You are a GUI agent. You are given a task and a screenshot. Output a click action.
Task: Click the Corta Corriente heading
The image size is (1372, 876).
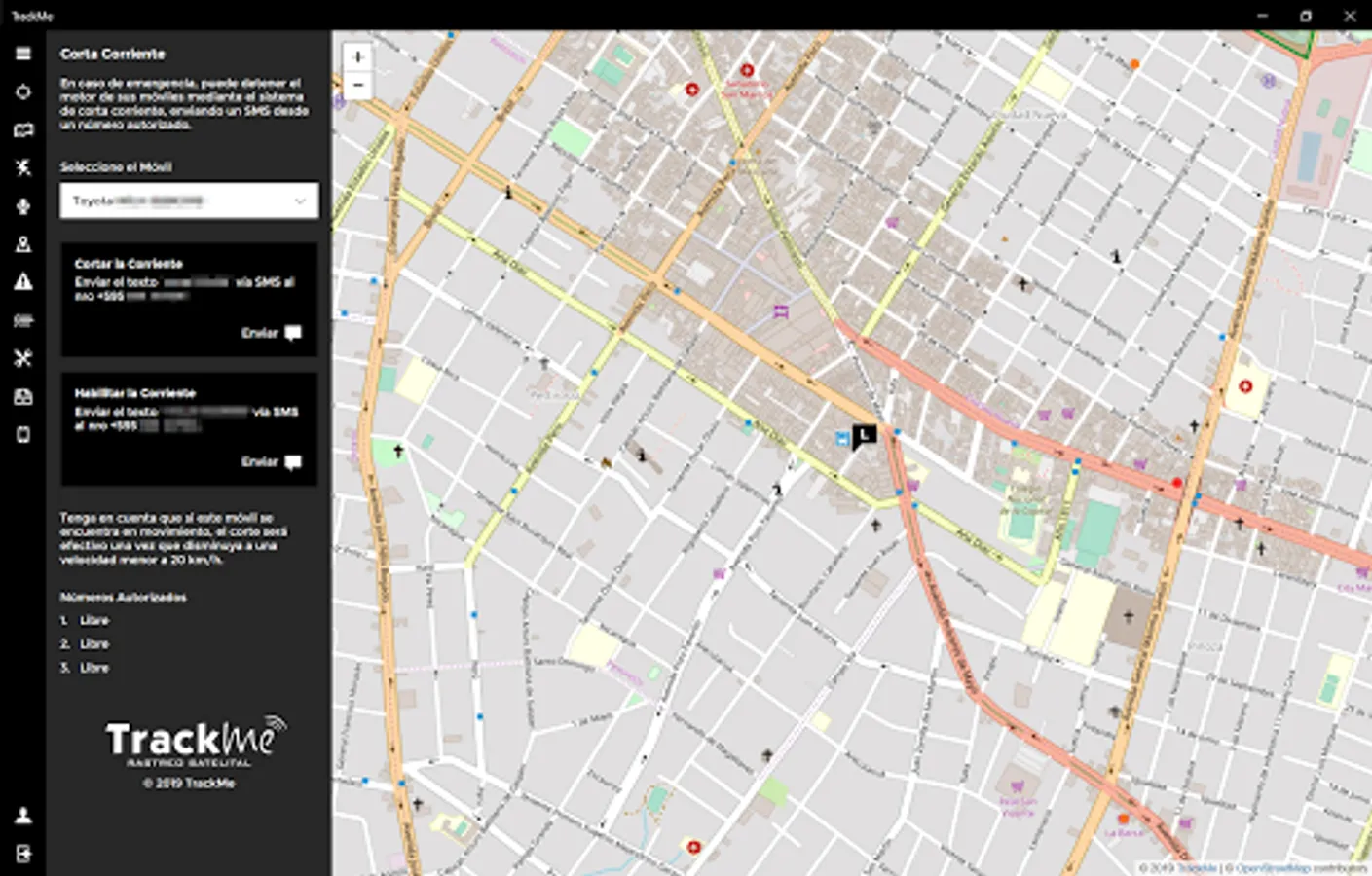[113, 55]
